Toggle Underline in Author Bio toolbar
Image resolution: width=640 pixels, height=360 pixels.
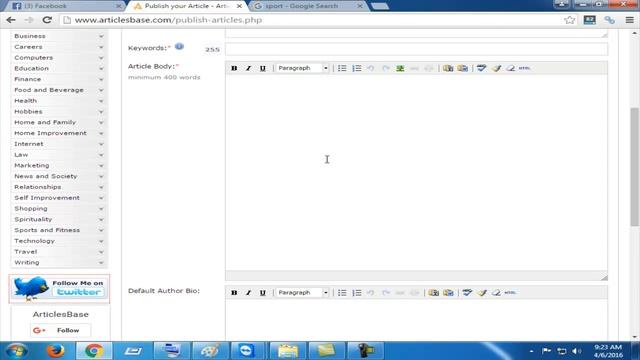point(262,293)
